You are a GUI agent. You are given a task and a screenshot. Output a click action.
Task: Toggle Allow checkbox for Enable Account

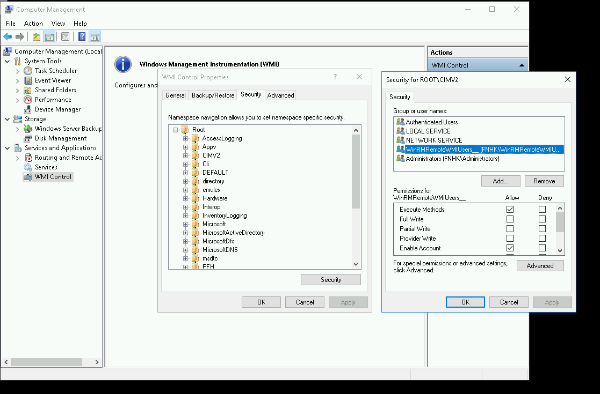pos(510,248)
